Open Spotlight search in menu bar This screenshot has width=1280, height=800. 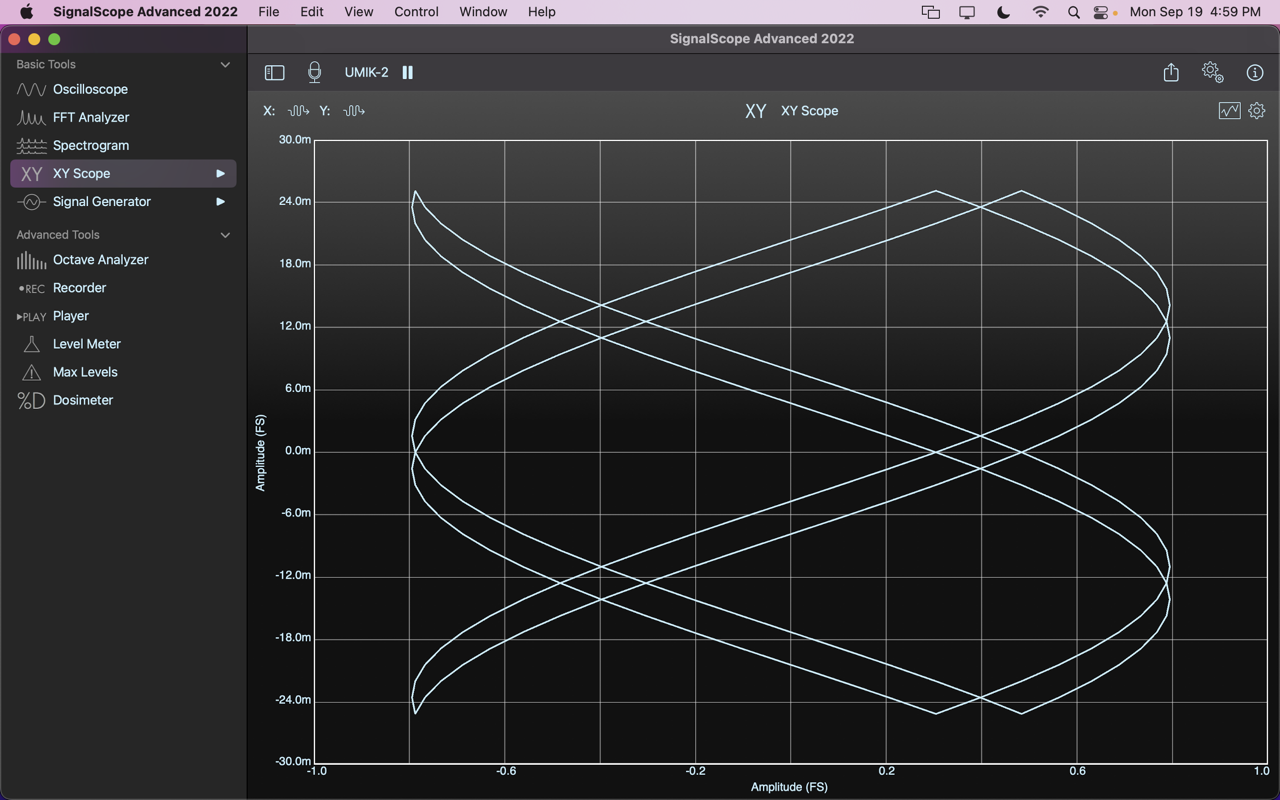pyautogui.click(x=1073, y=12)
